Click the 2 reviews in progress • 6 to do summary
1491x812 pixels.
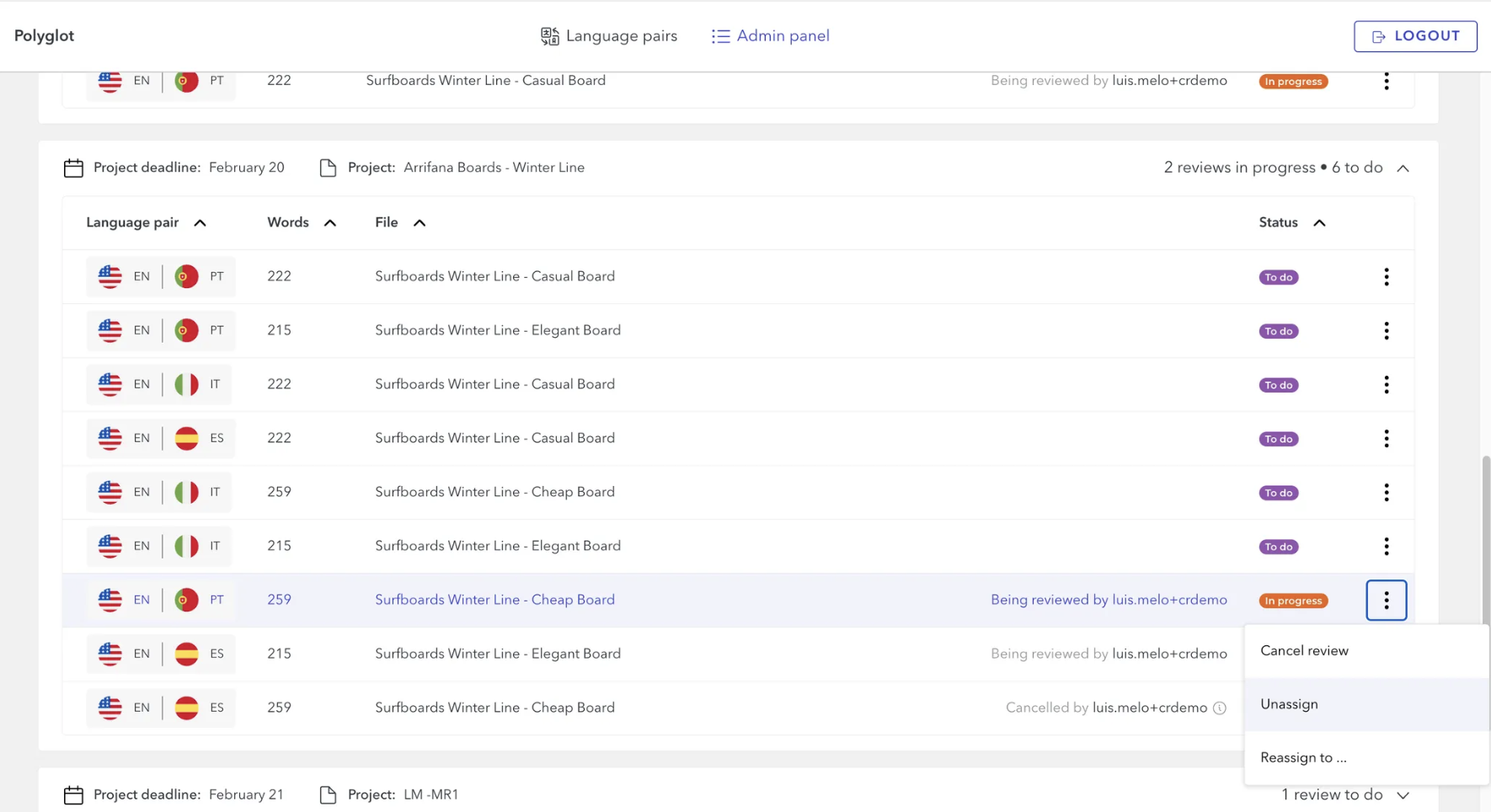[x=1273, y=168]
